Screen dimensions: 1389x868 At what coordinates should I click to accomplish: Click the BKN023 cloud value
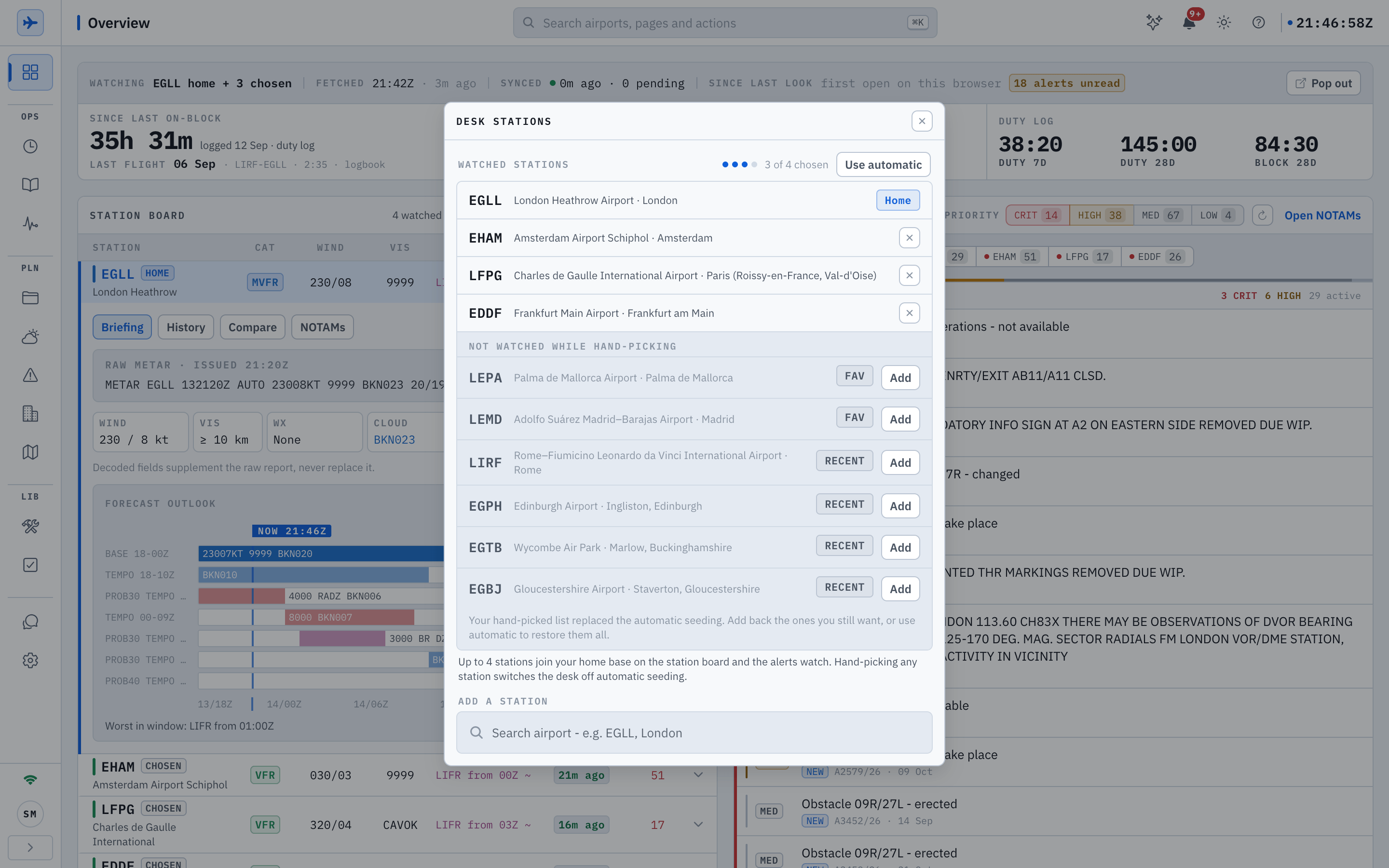point(394,440)
